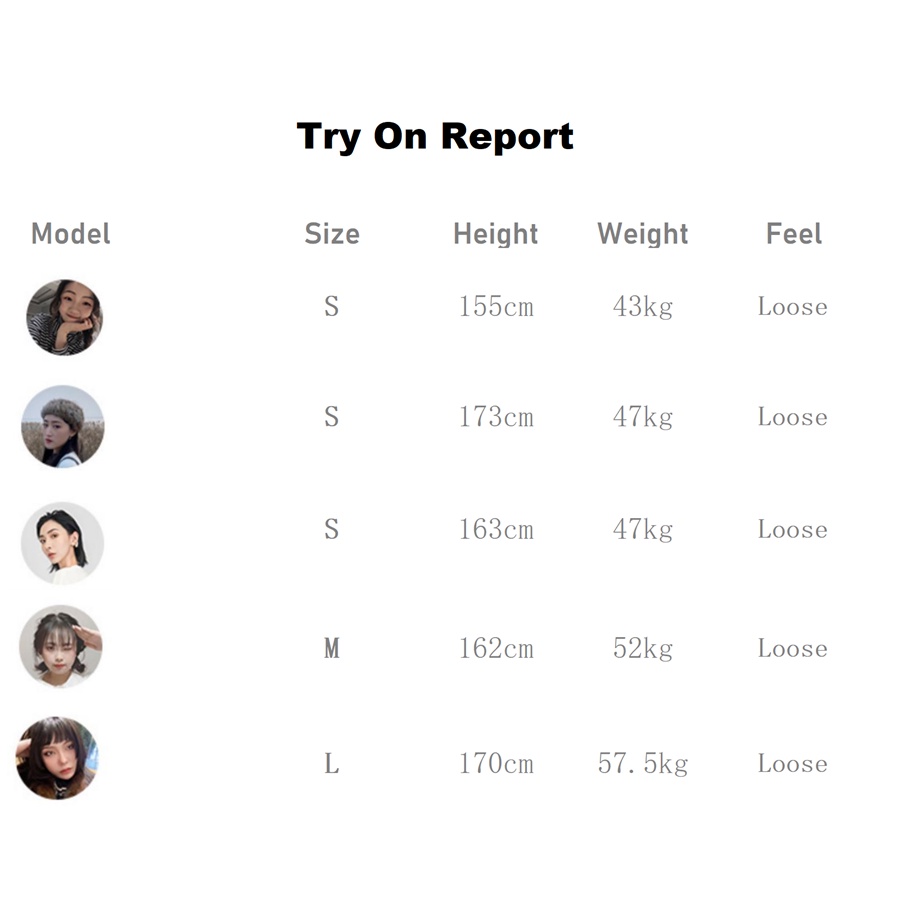Click the 163cm height value
The height and width of the screenshot is (900, 900).
tap(496, 529)
